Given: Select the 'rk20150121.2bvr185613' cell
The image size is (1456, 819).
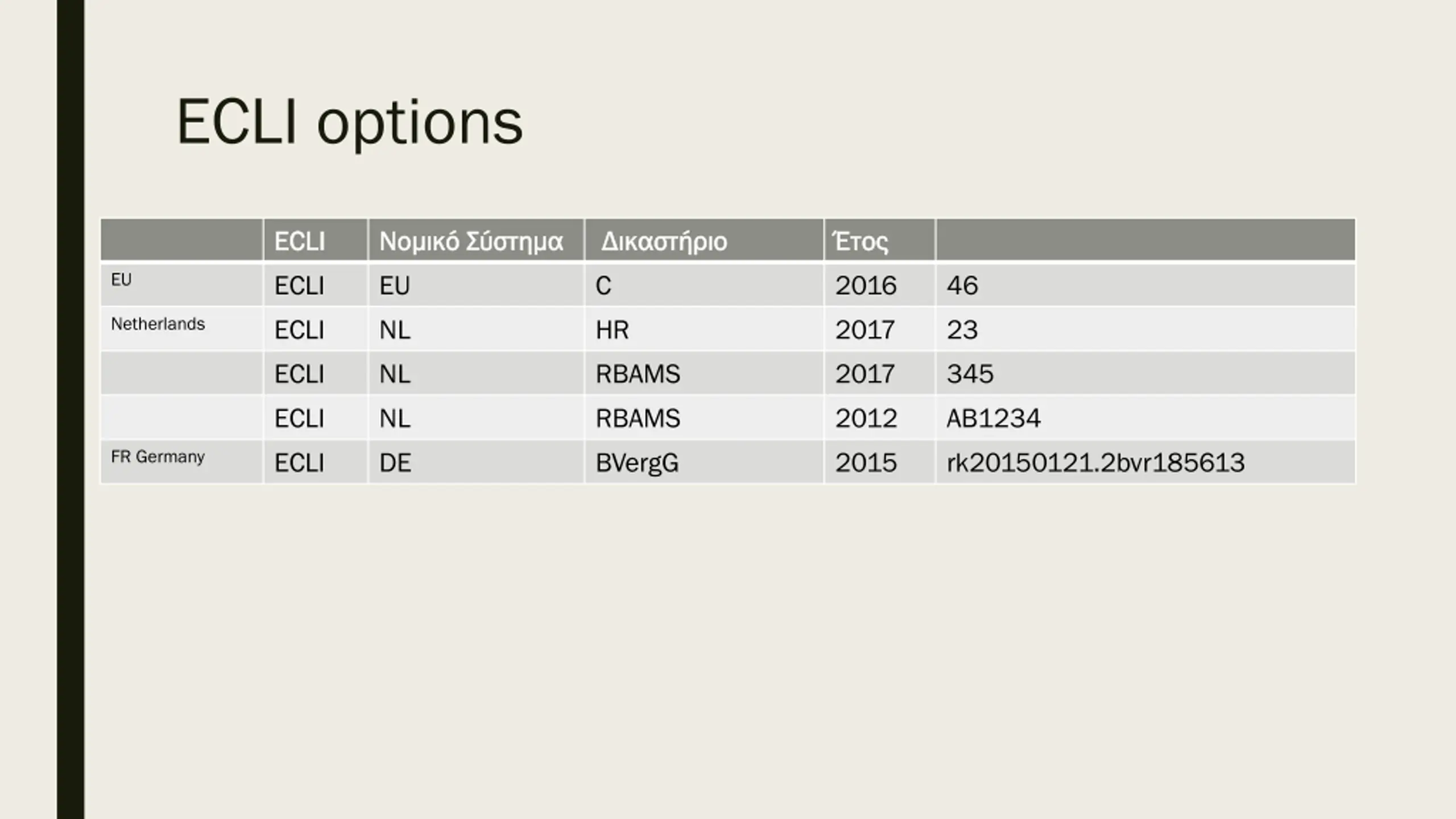Looking at the screenshot, I should click(1145, 462).
